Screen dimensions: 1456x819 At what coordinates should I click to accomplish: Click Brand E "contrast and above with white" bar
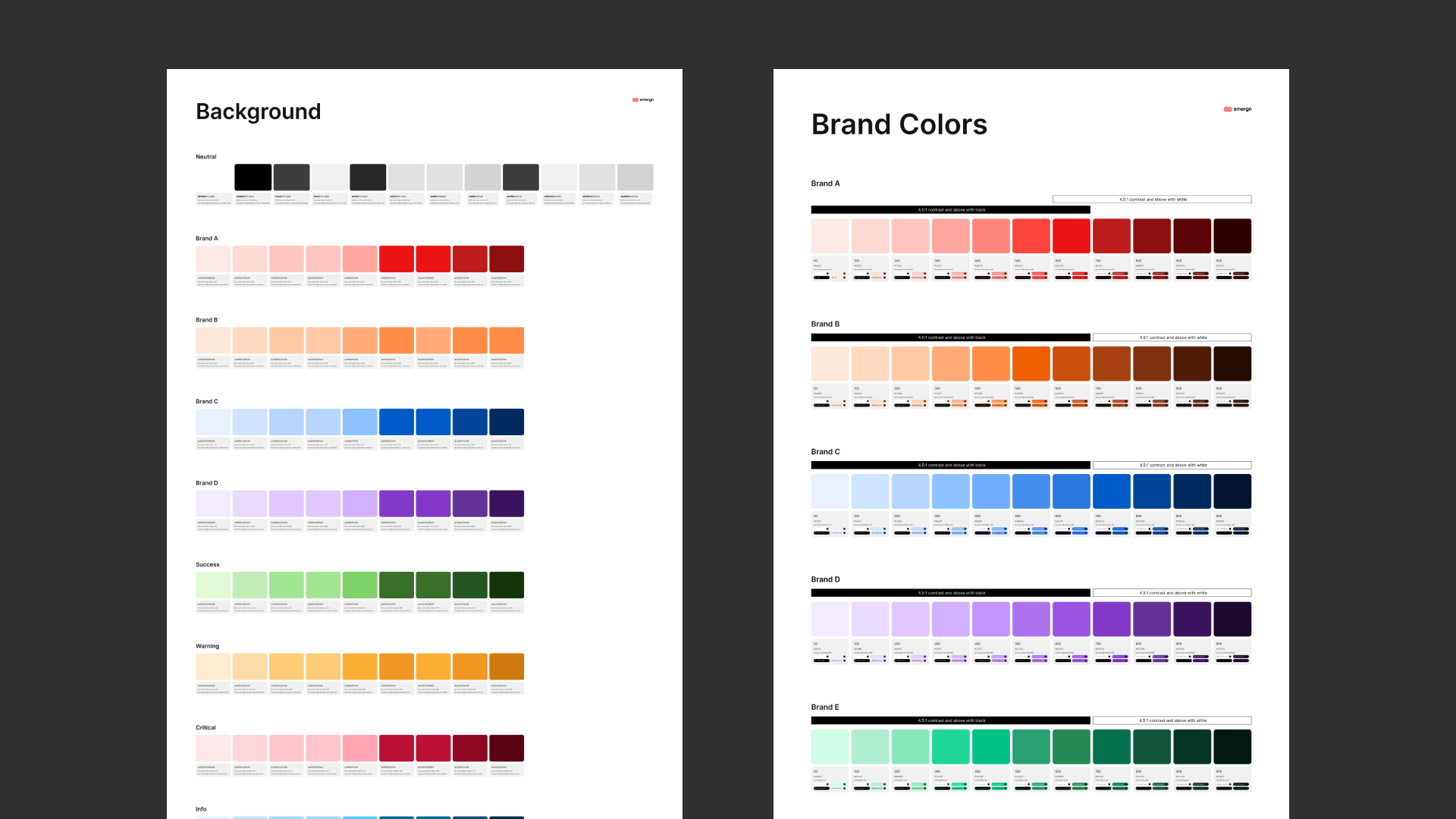[x=1172, y=721]
